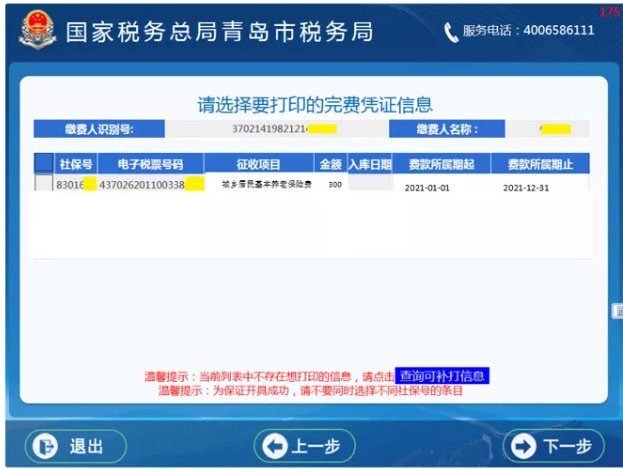Viewport: 623px width, 469px height.
Task: Click the 征收项目 column header
Action: pos(259,163)
